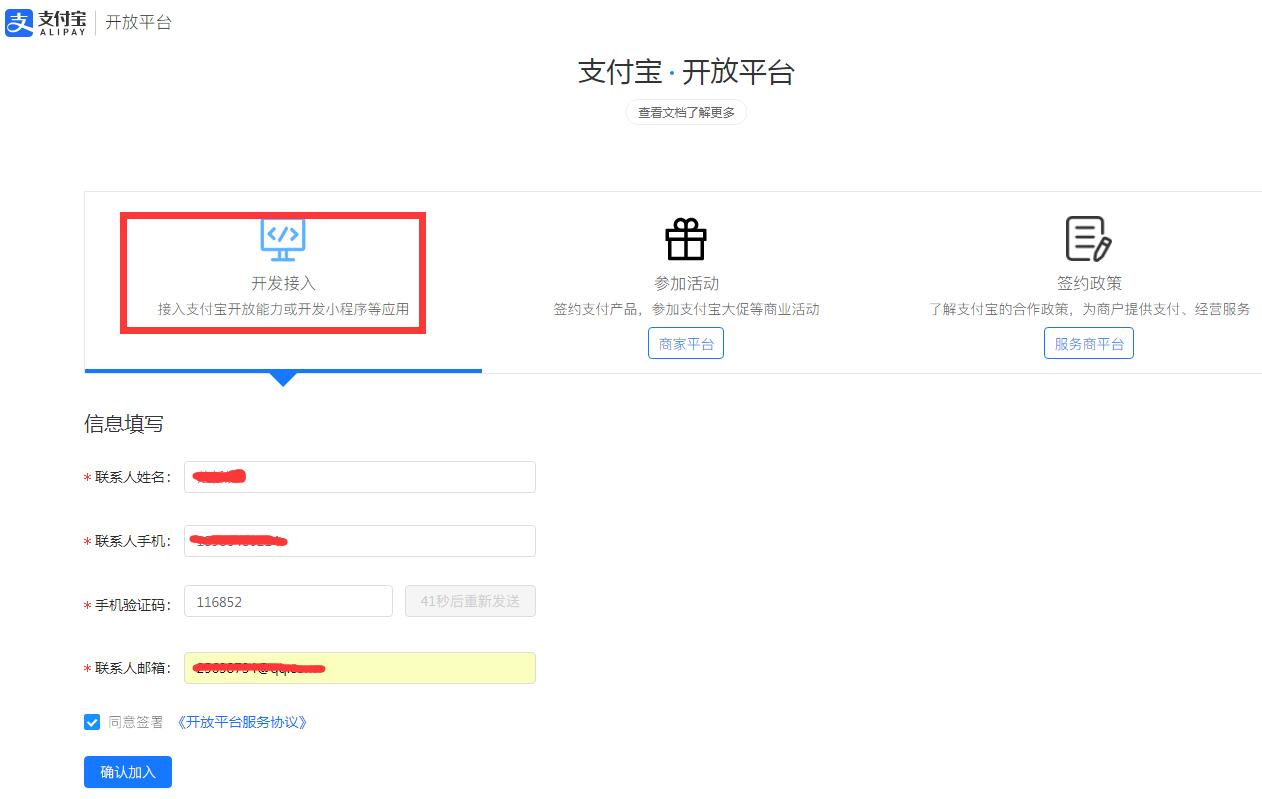Click the Alipay logo in header
The height and width of the screenshot is (799, 1262).
click(x=45, y=22)
